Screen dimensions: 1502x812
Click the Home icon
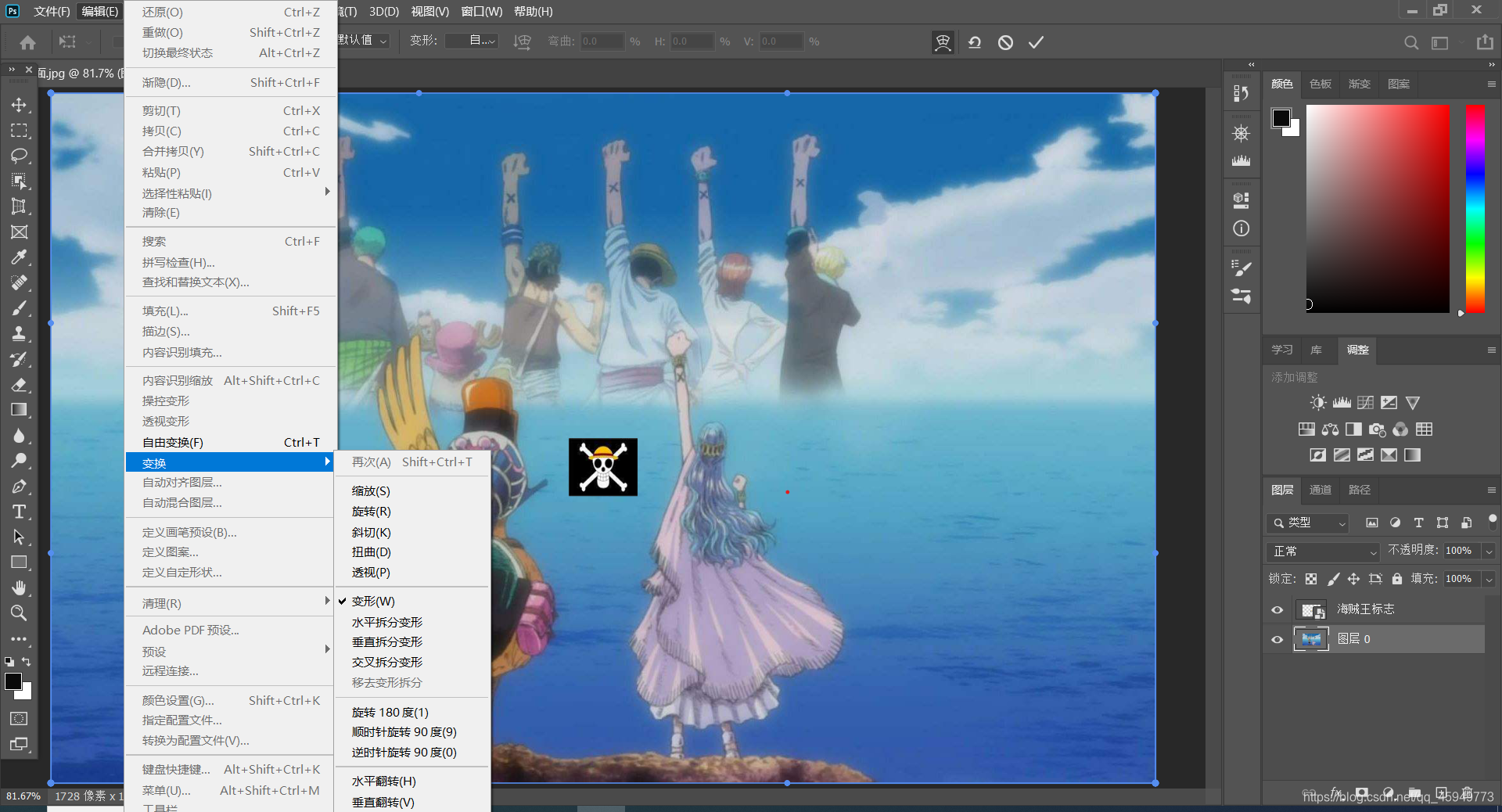(28, 42)
